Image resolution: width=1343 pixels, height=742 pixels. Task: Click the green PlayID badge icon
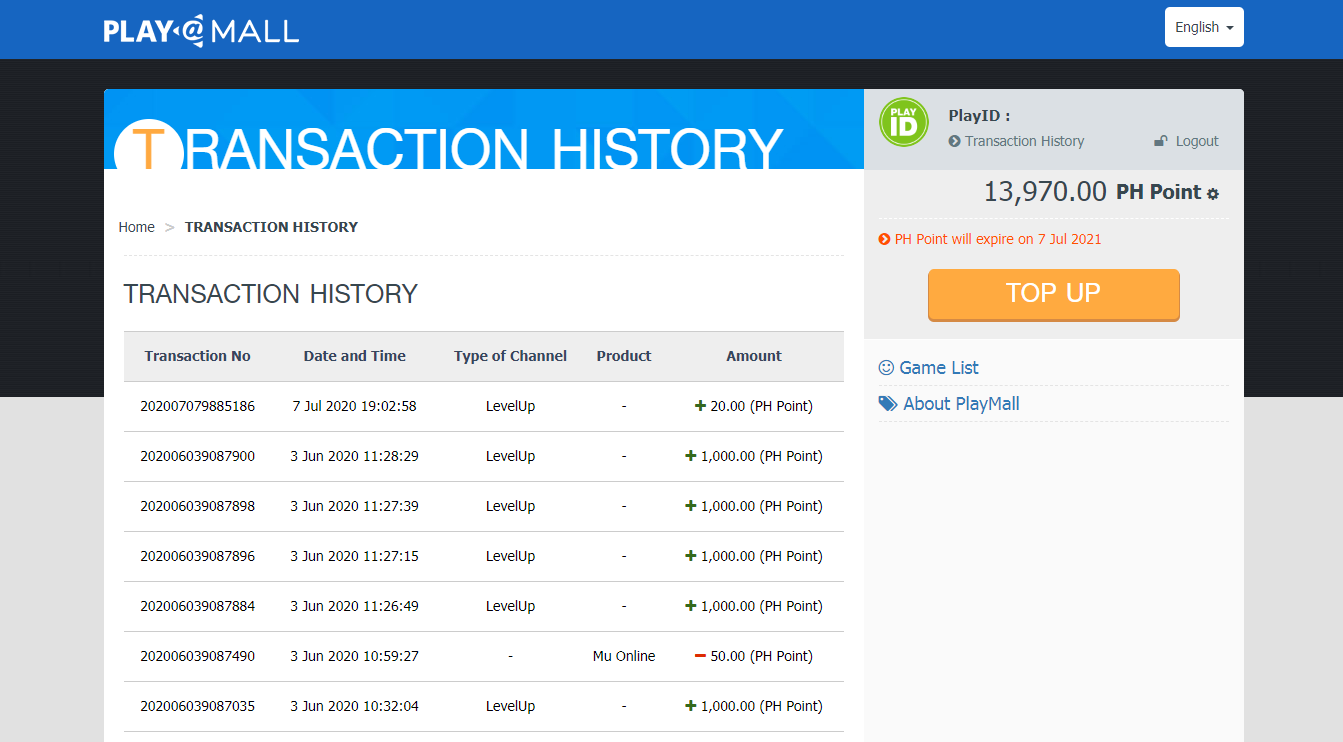[x=904, y=122]
